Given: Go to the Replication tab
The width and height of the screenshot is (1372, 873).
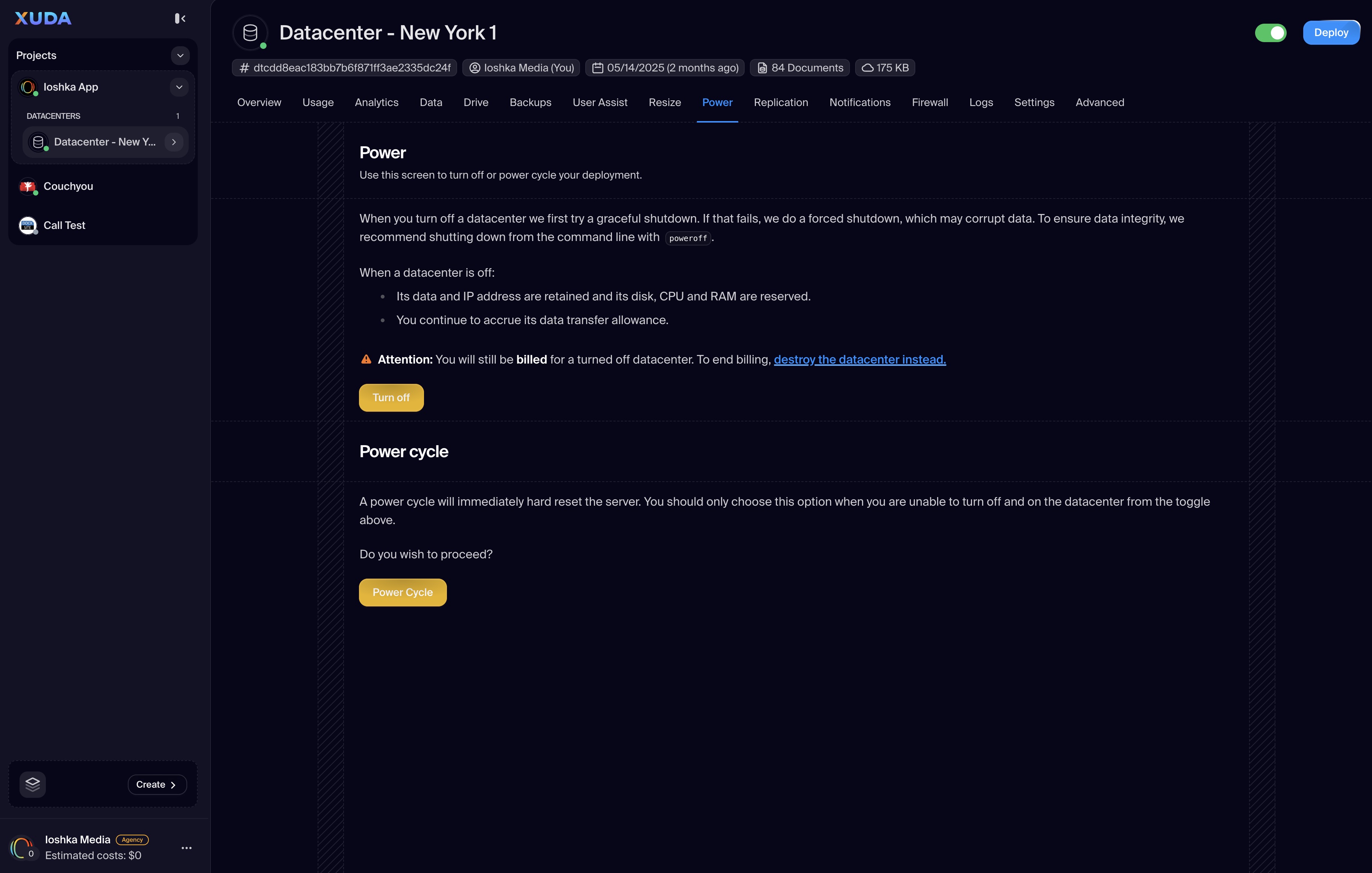Looking at the screenshot, I should click(781, 103).
